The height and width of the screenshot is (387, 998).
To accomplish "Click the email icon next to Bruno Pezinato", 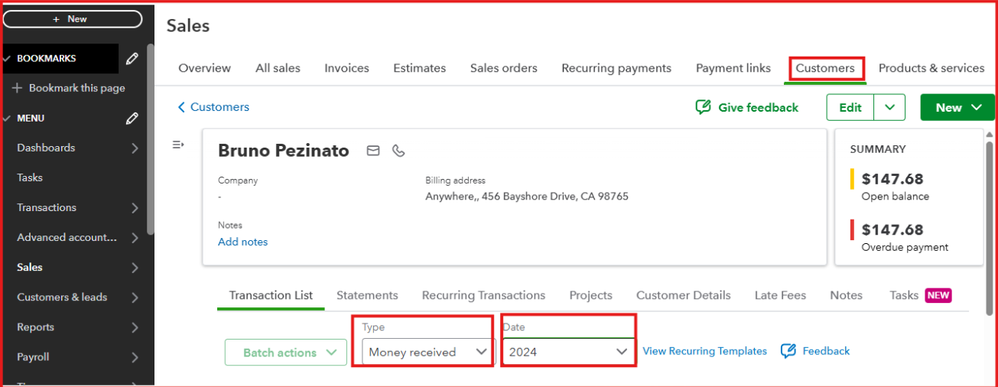I will [x=373, y=151].
